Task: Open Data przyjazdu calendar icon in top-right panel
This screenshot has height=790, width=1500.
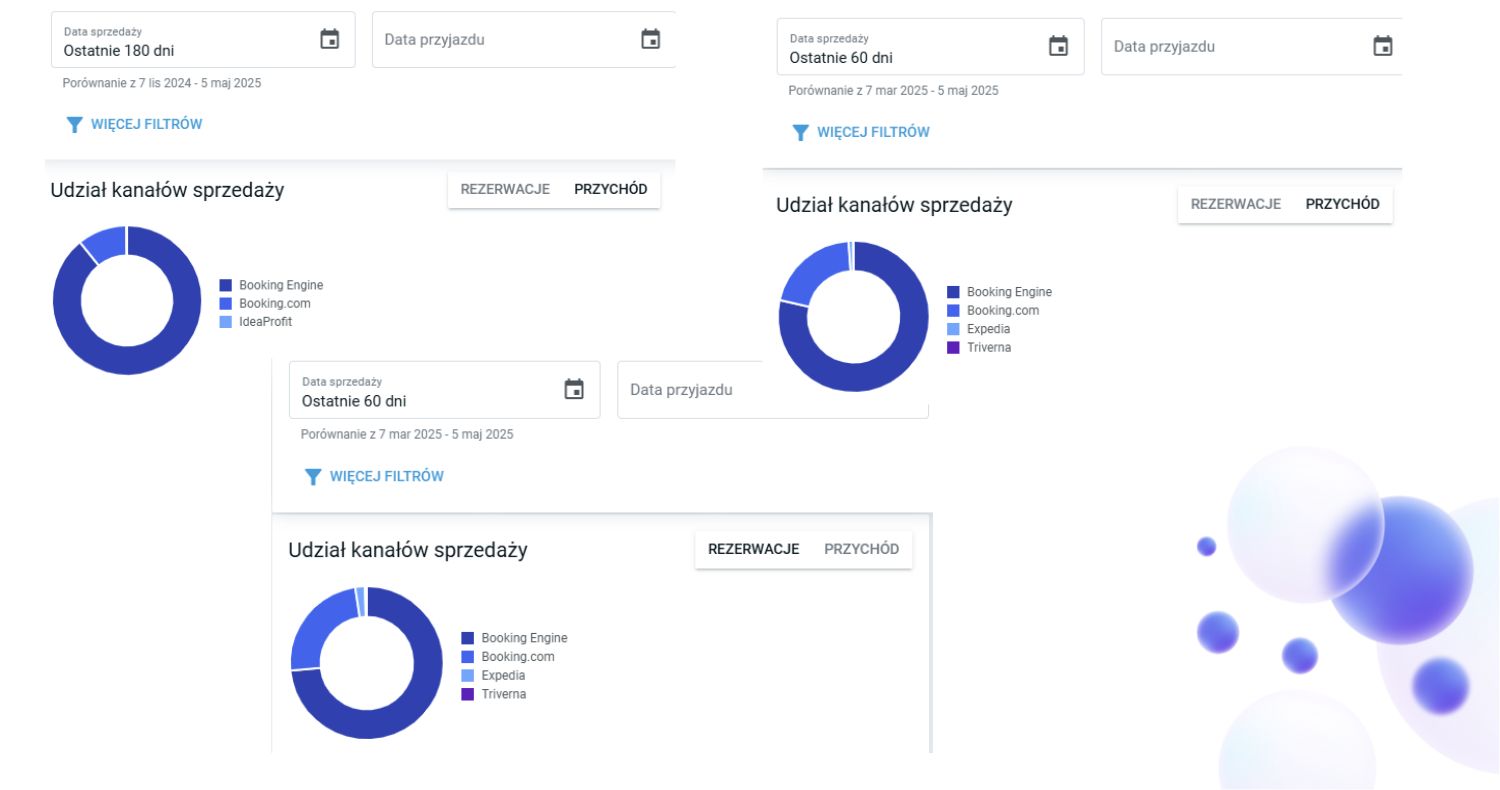Action: [1383, 46]
